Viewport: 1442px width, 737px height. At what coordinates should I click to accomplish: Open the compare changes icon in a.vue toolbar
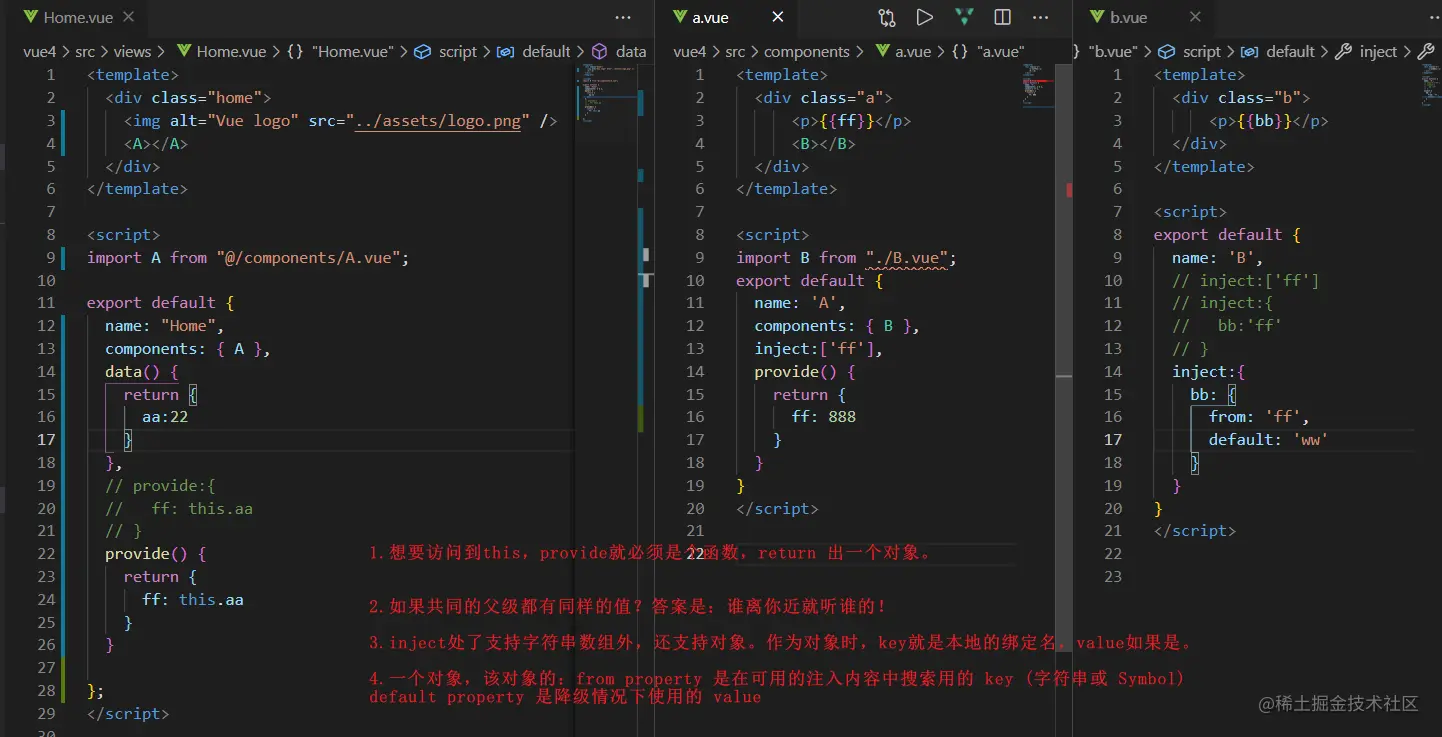887,17
